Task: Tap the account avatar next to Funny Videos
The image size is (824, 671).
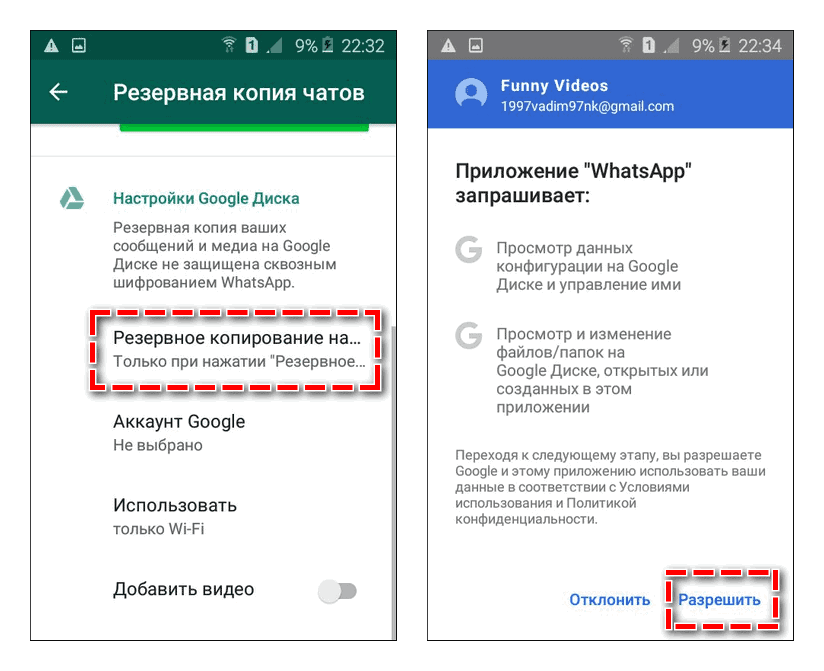Action: pos(471,94)
